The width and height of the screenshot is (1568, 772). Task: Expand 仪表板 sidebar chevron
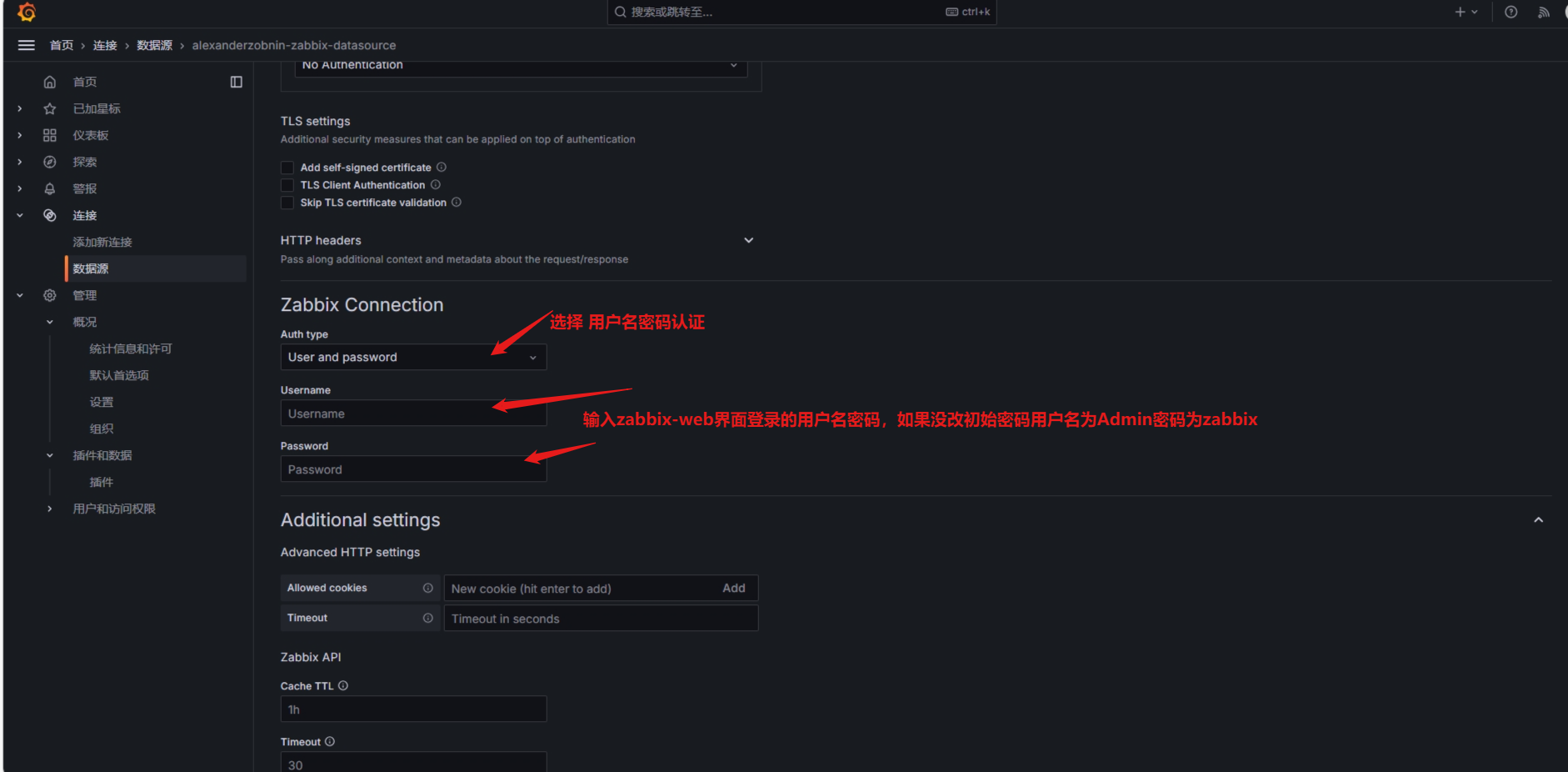coord(20,135)
